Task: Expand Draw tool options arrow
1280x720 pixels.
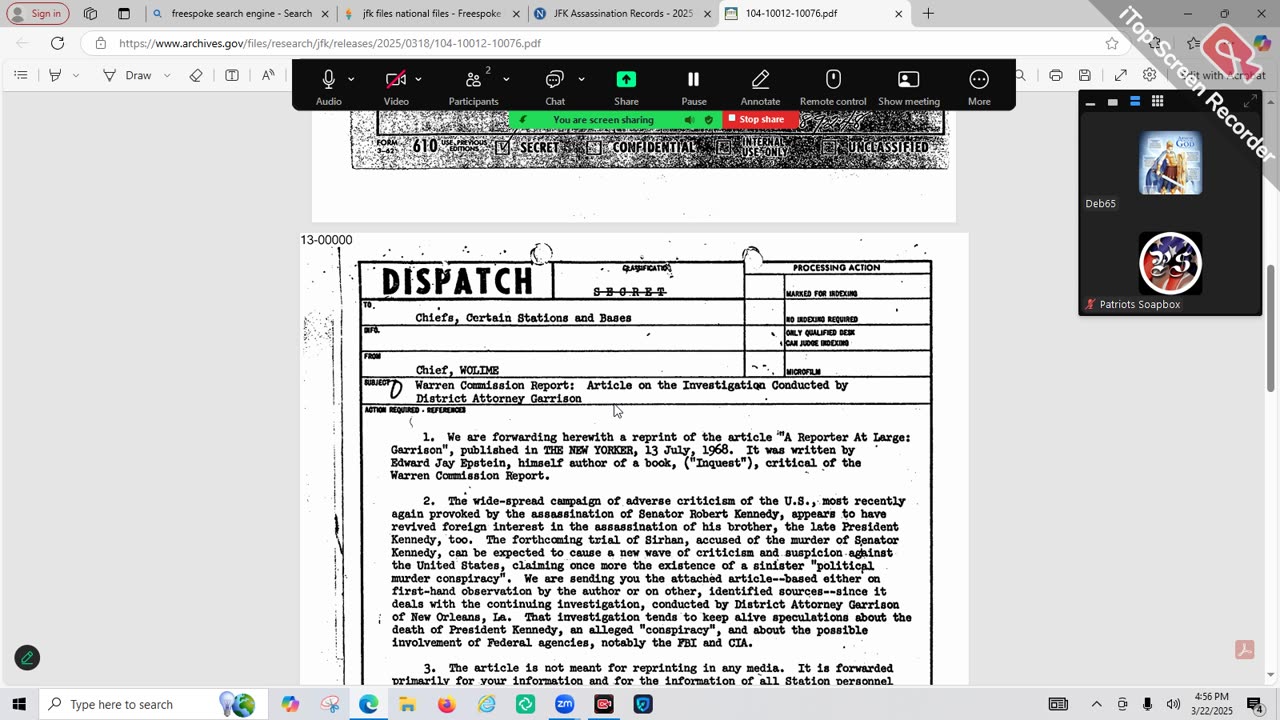Action: click(x=167, y=75)
